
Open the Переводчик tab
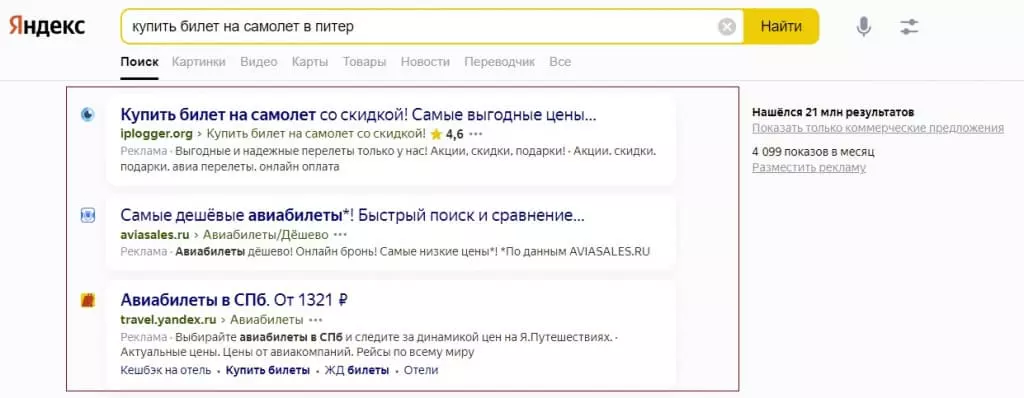click(500, 62)
